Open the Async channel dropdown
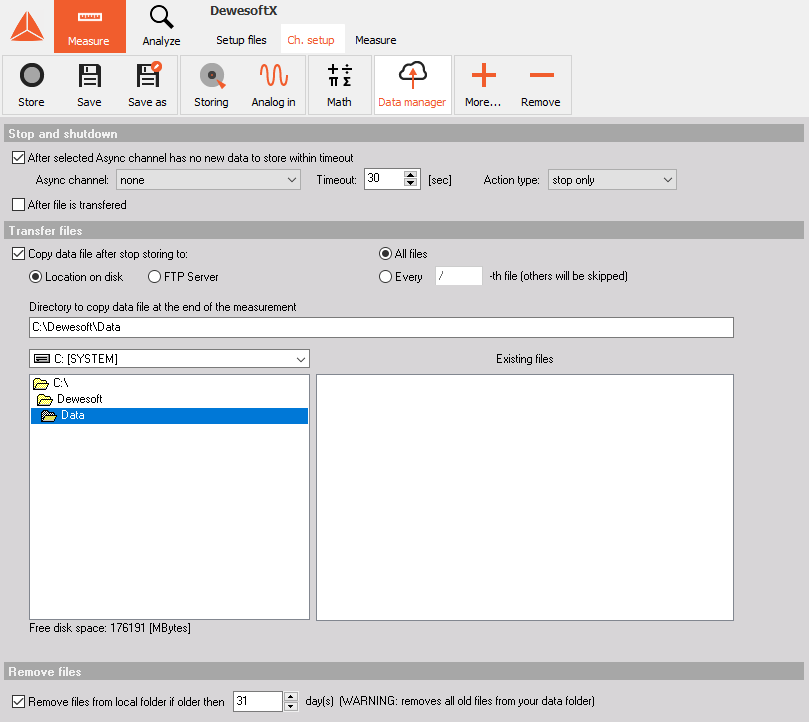 coord(208,180)
